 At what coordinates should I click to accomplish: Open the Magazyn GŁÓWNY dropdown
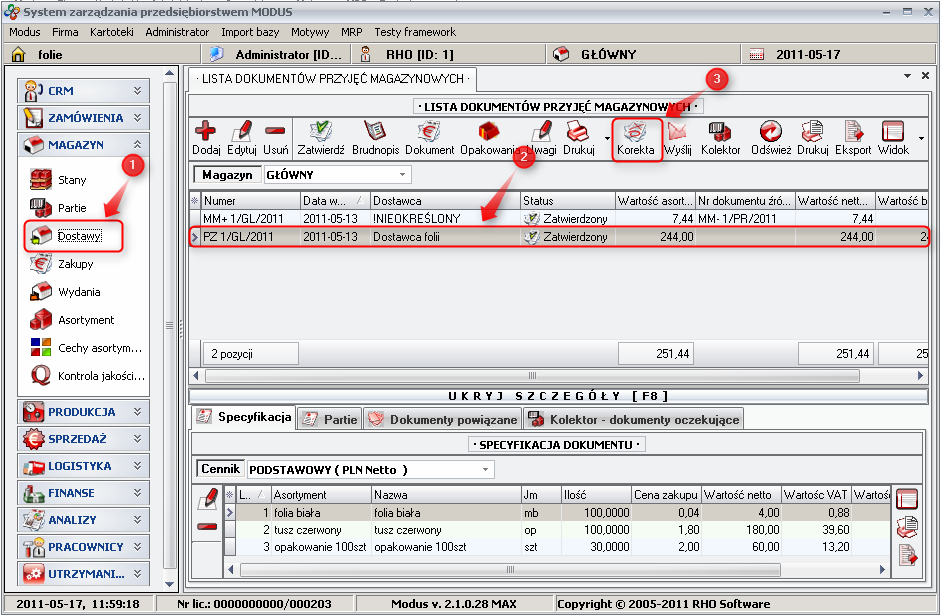click(x=403, y=175)
